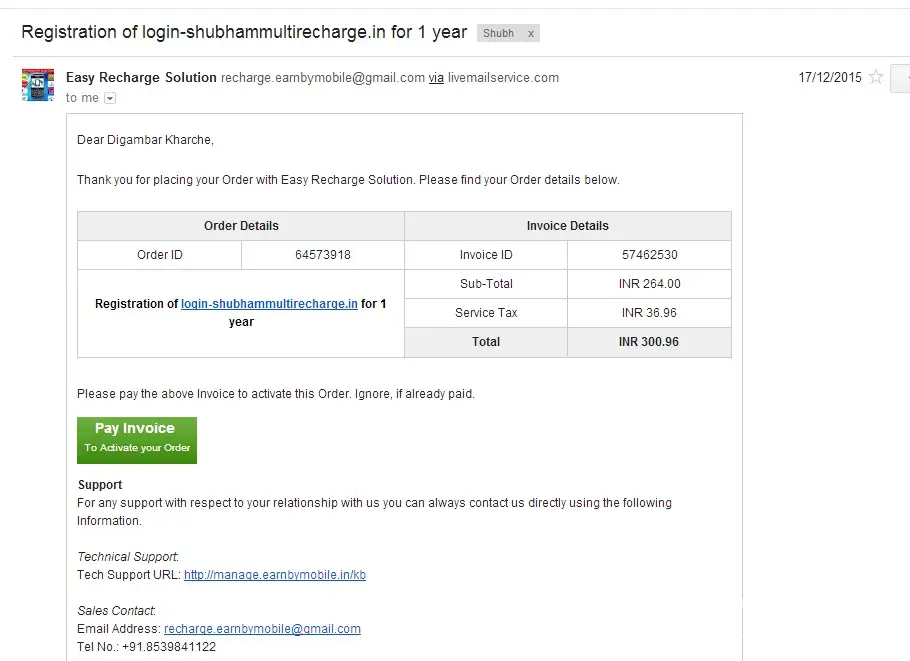This screenshot has width=910, height=661.
Task: Click the total amount INR 300.96
Action: coord(649,342)
